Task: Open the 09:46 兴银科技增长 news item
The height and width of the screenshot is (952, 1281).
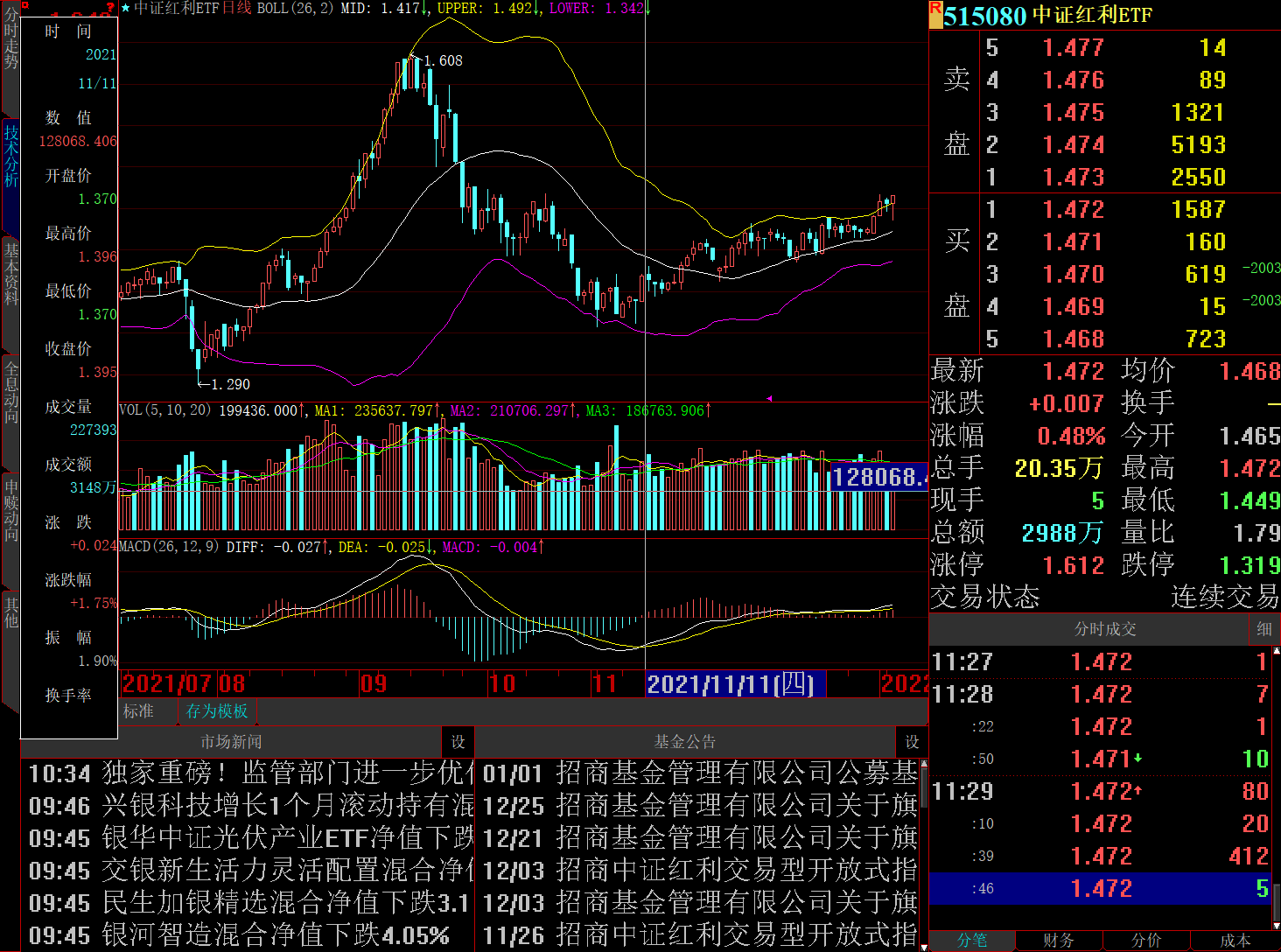Action: 248,806
